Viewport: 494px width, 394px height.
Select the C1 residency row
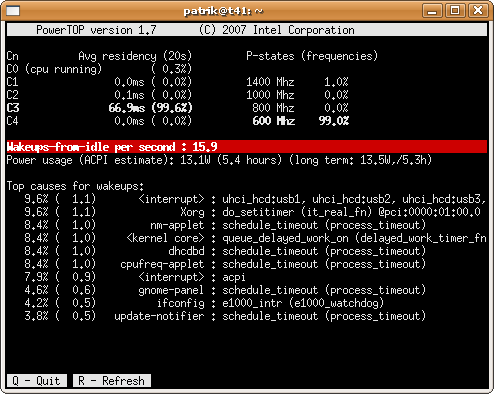(x=99, y=82)
